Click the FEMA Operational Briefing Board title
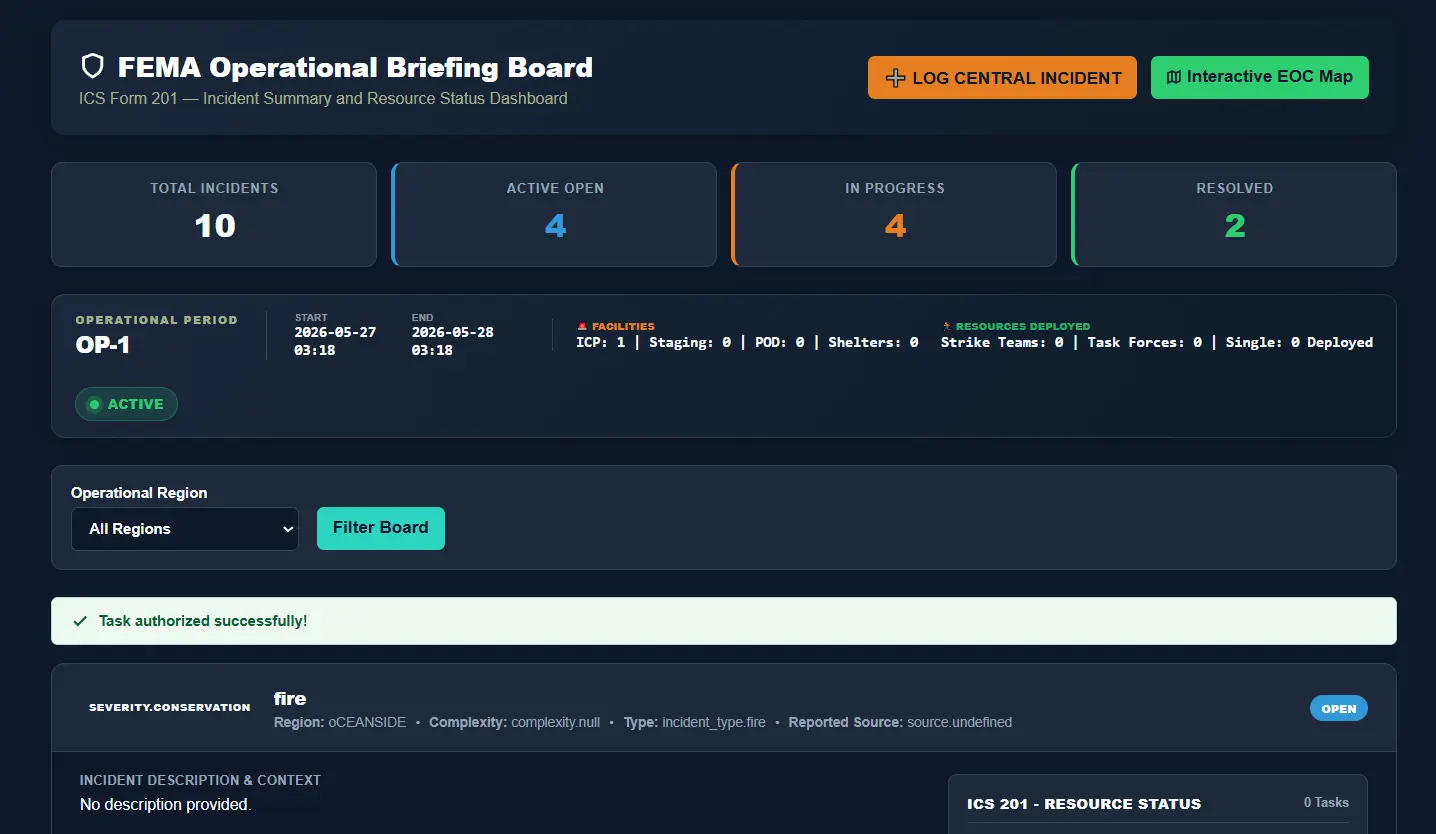Viewport: 1436px width, 834px height. coord(355,67)
